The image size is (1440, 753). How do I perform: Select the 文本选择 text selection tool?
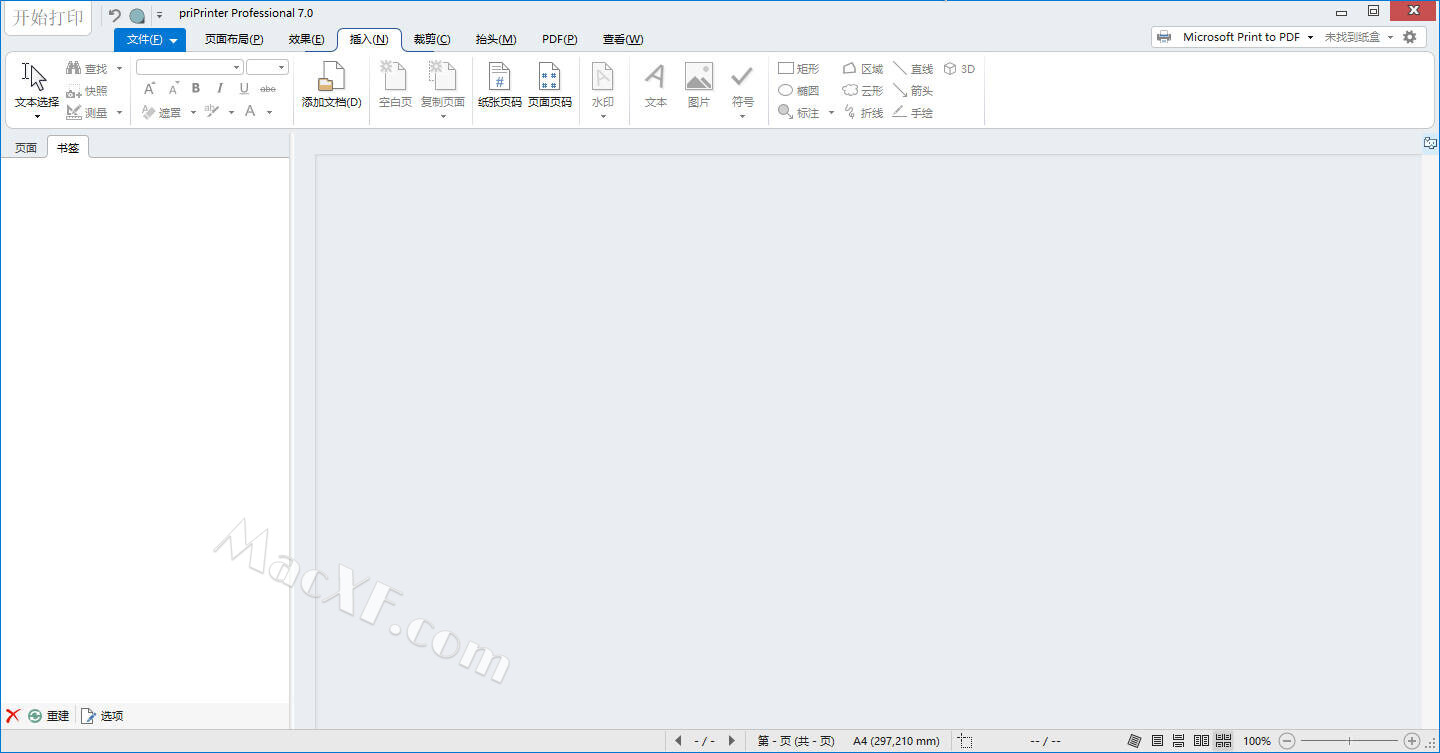(x=36, y=85)
